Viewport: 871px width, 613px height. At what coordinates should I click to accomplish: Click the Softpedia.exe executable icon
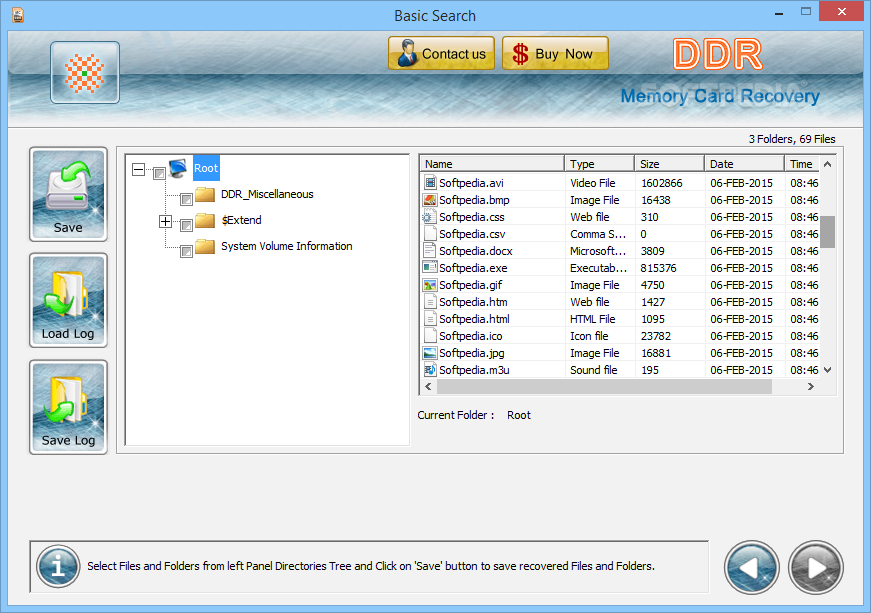(x=430, y=268)
